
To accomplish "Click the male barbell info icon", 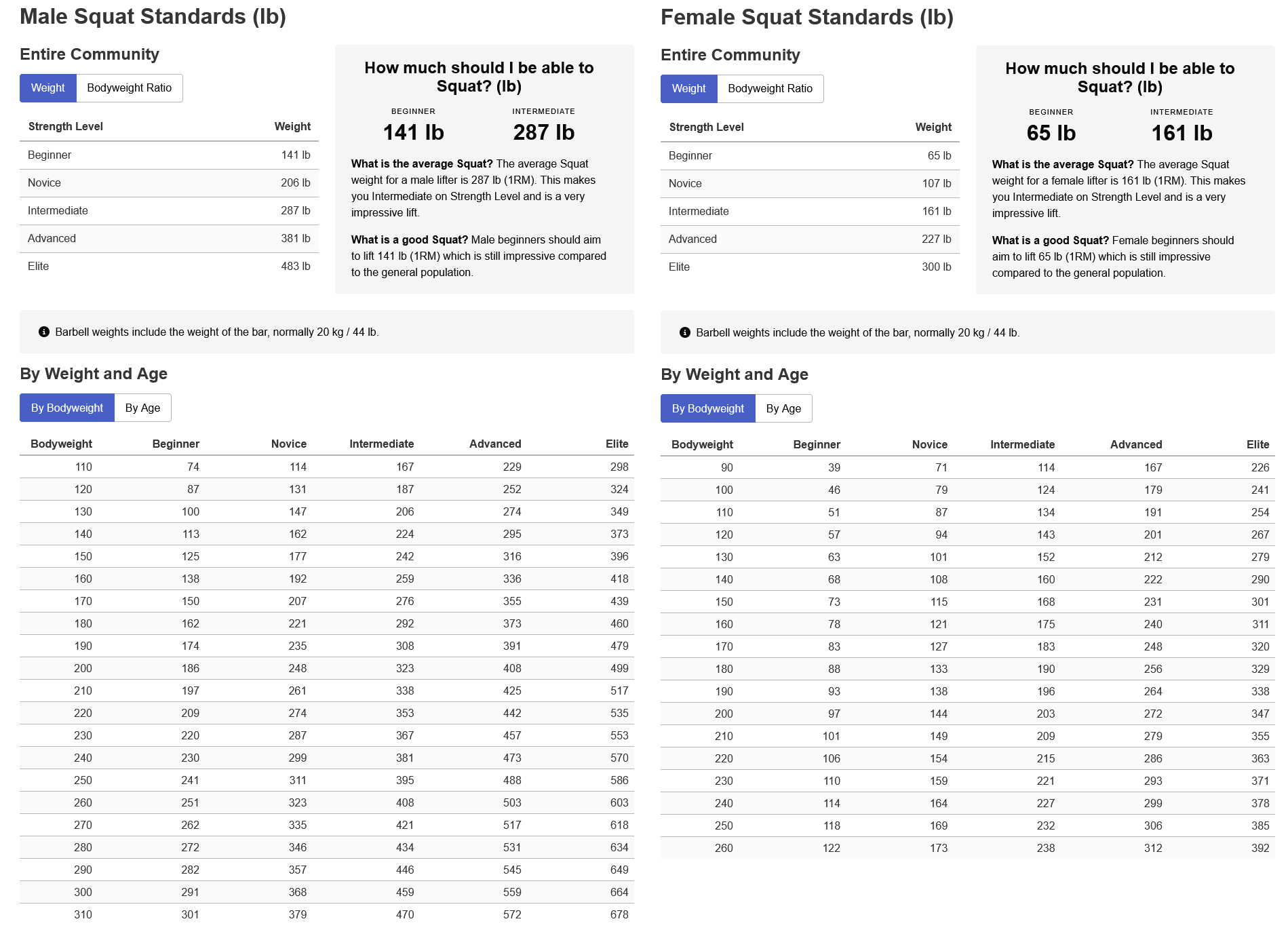I will pos(44,332).
